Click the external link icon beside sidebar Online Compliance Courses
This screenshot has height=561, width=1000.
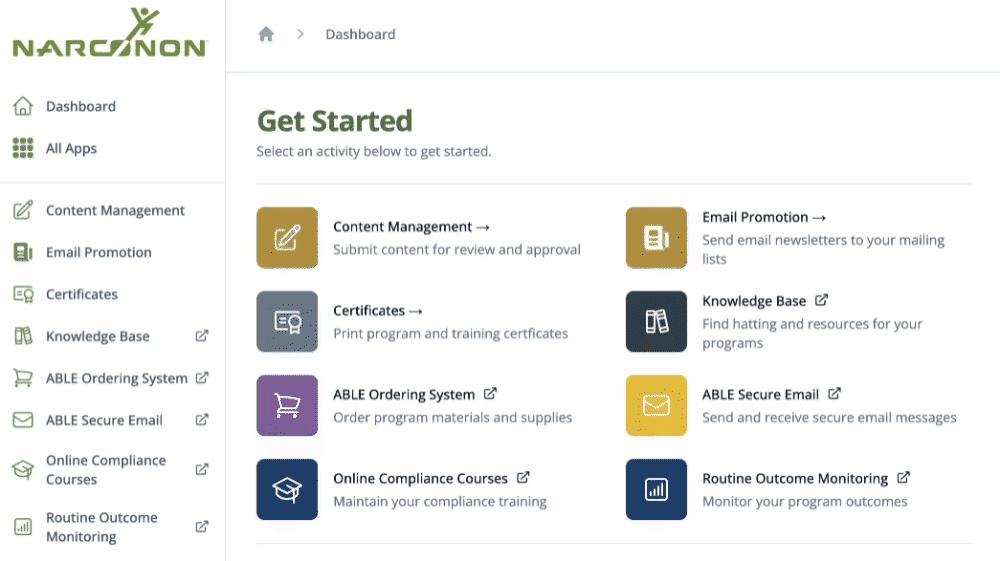202,469
